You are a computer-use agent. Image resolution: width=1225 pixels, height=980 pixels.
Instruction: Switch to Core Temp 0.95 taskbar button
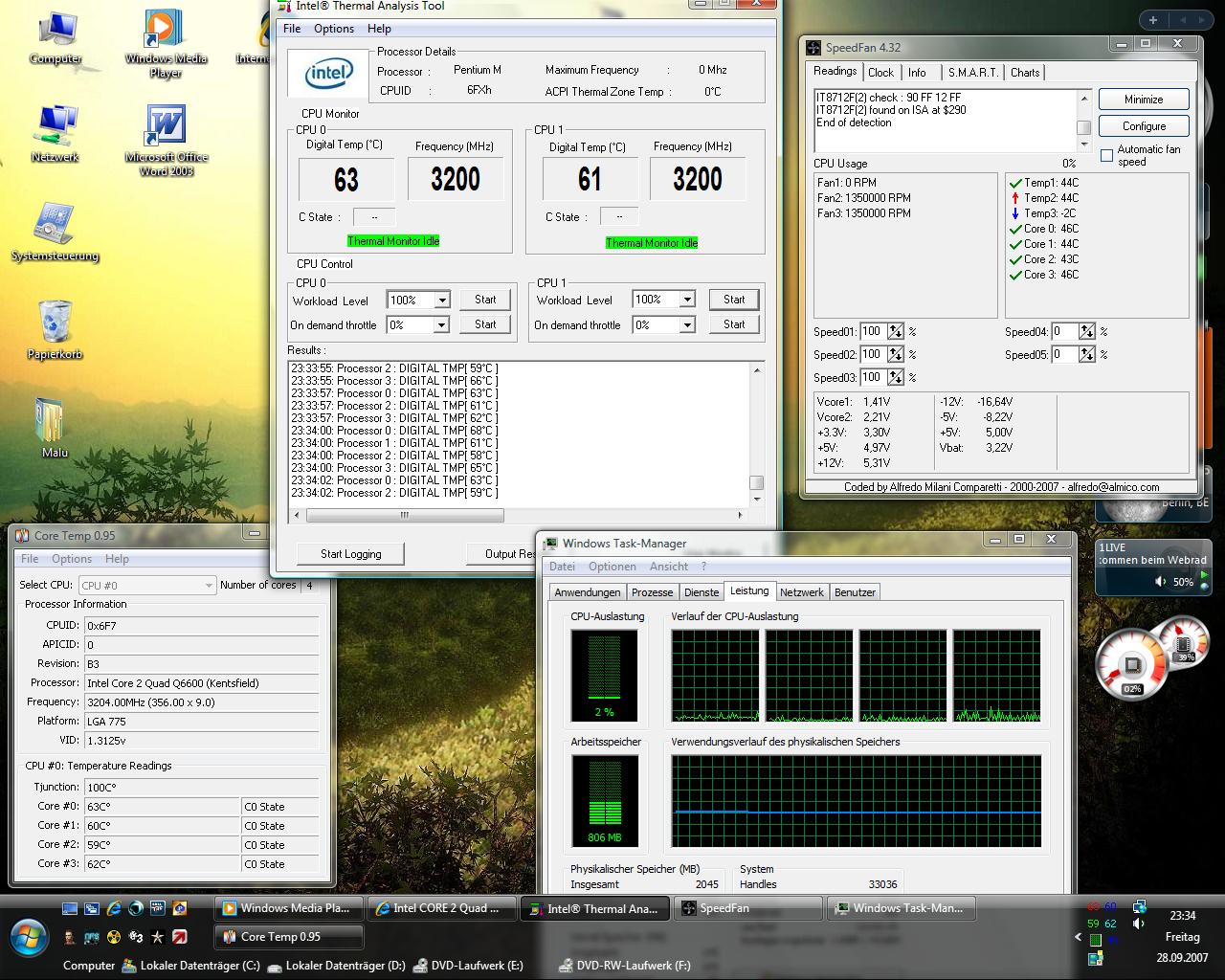click(289, 937)
